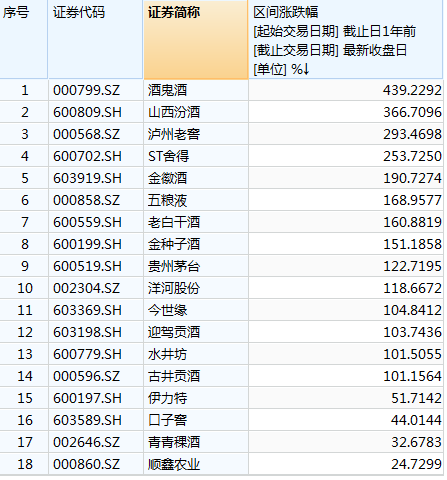Click value 44.0144
This screenshot has height=480, width=447.
(x=416, y=420)
